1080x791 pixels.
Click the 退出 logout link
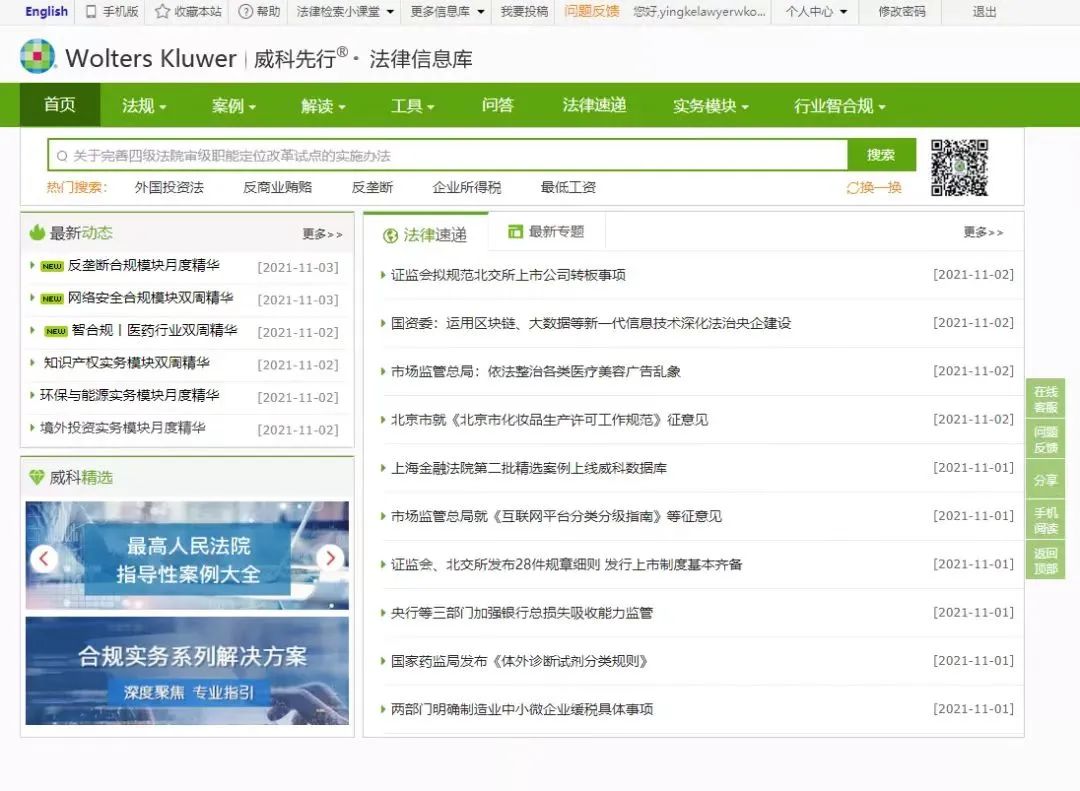click(x=984, y=12)
